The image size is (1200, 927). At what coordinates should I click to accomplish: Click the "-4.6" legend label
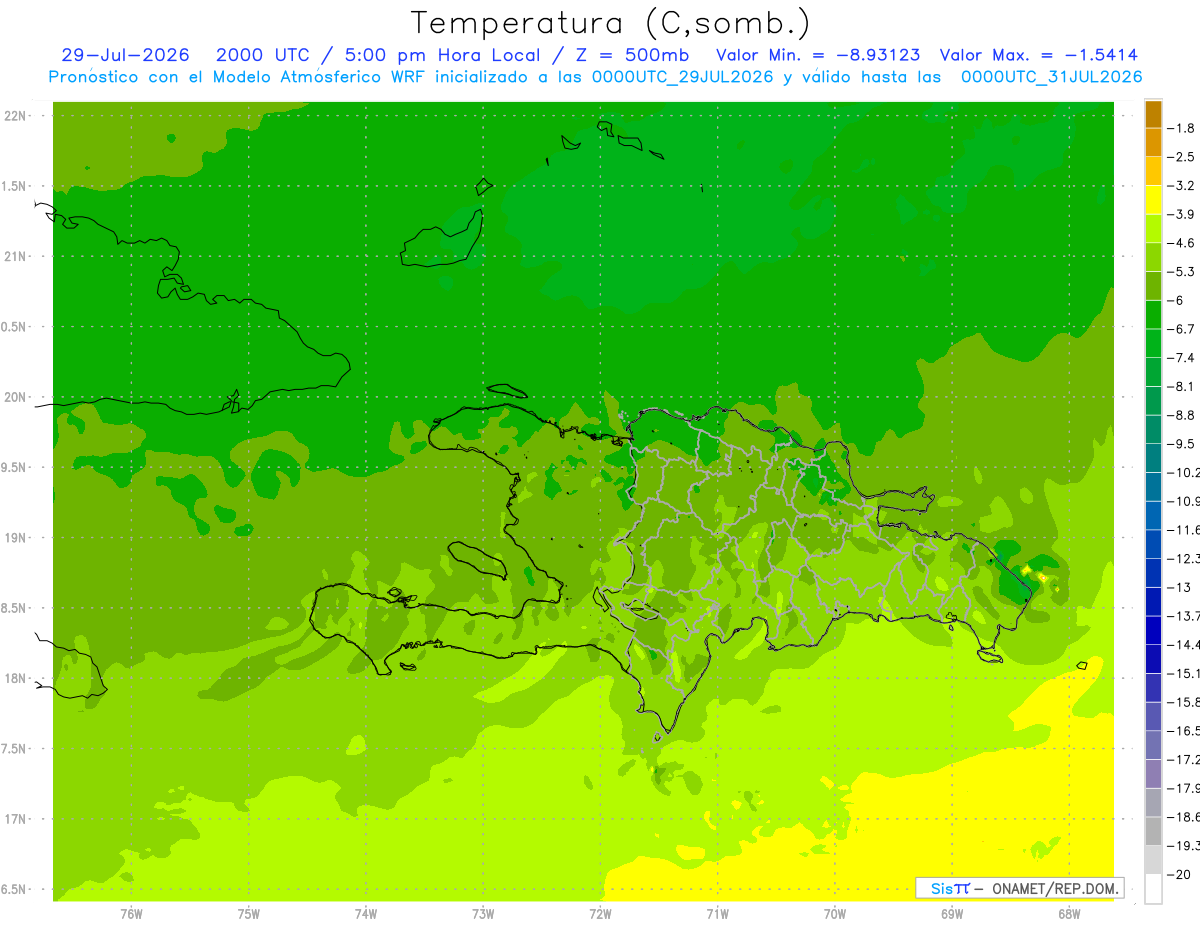point(1182,243)
